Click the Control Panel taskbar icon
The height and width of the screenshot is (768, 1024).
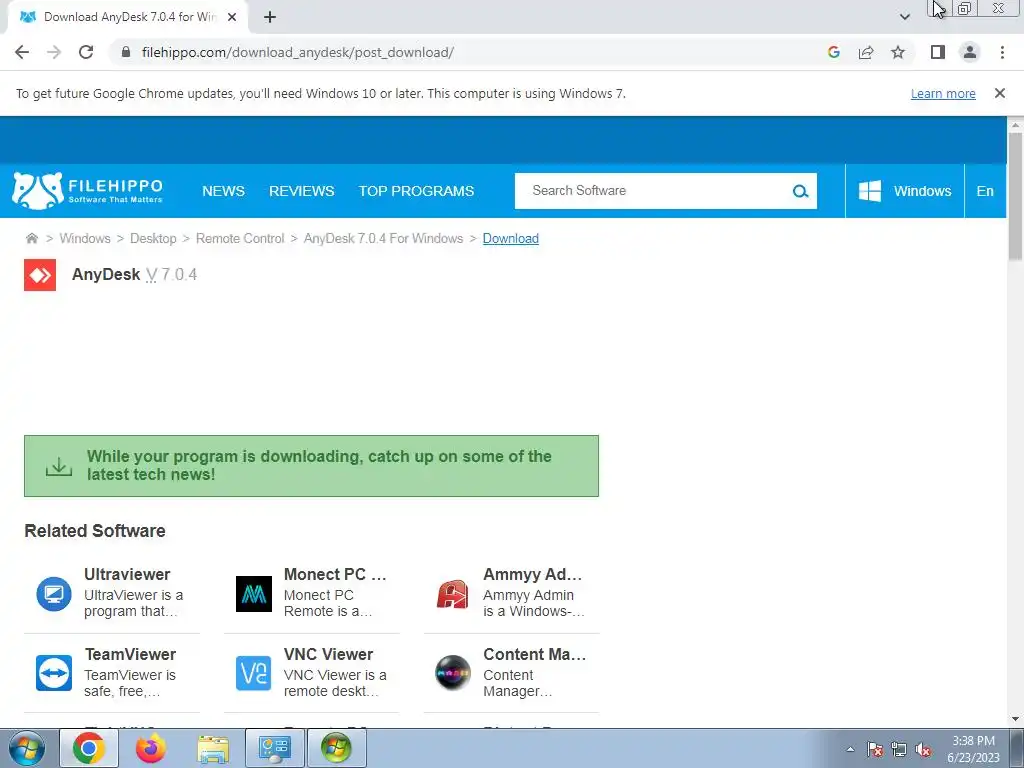(x=274, y=748)
